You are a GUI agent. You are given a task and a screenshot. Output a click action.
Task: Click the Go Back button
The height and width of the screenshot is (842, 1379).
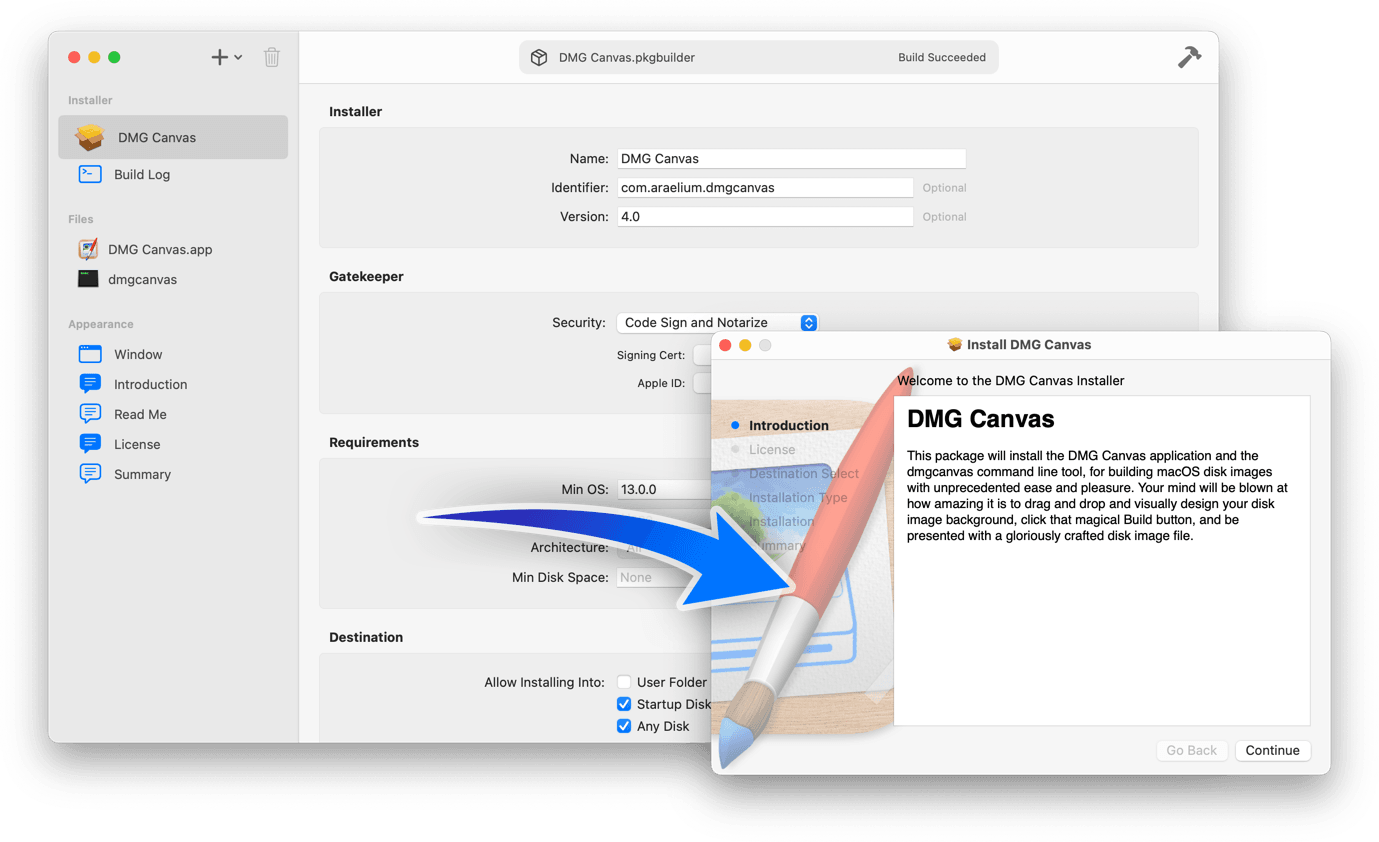[x=1191, y=750]
